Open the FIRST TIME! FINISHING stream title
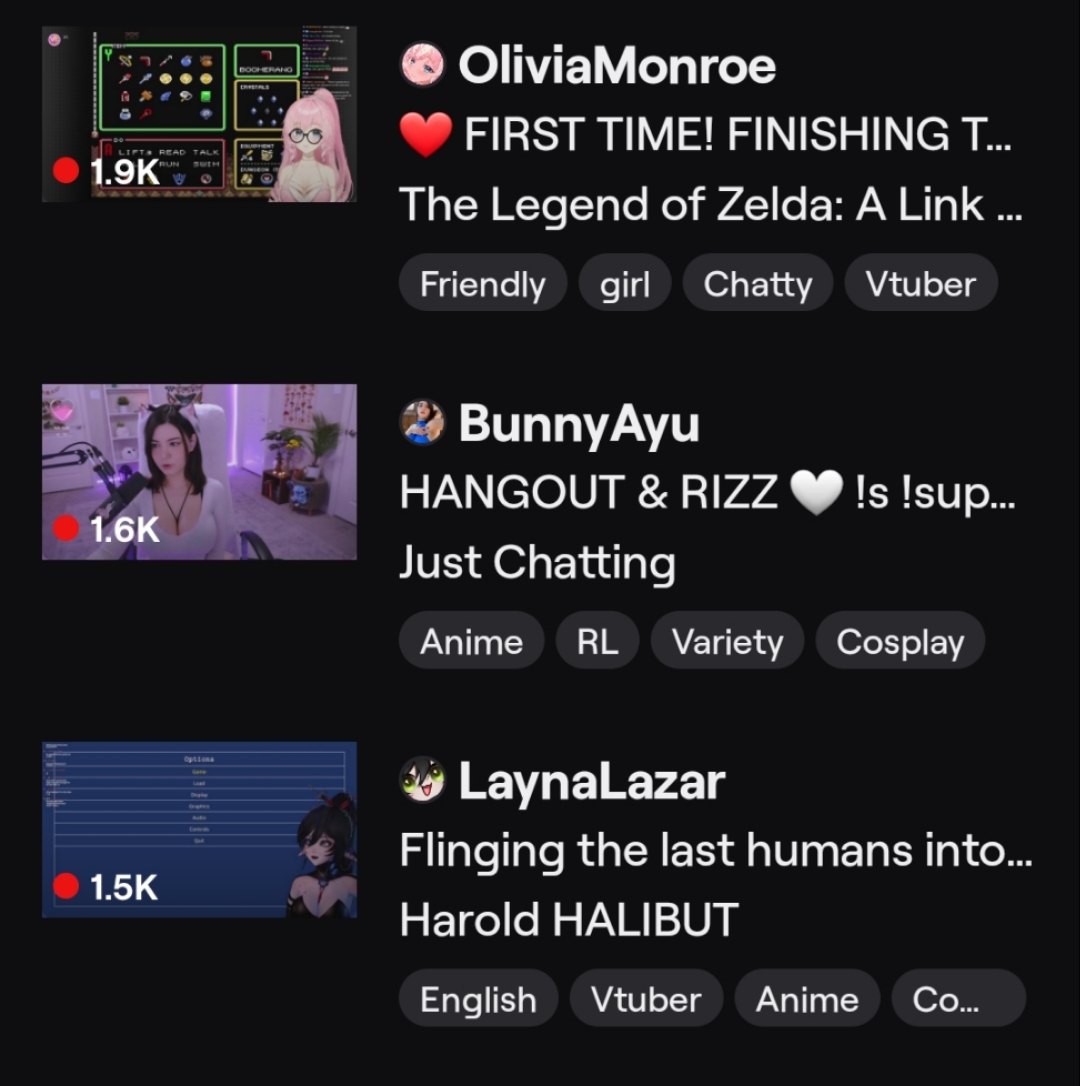 click(705, 134)
